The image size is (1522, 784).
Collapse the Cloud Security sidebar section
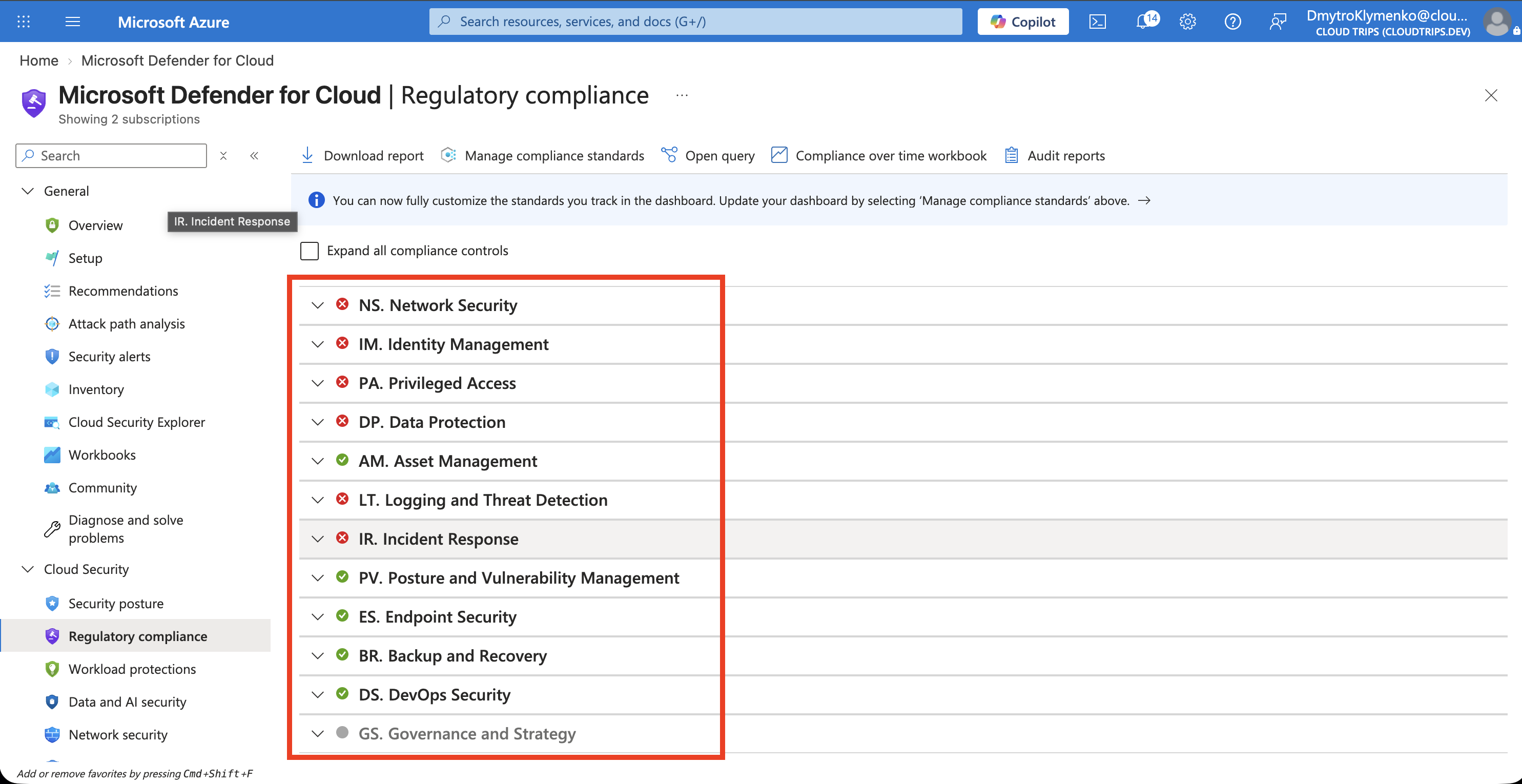[x=28, y=569]
